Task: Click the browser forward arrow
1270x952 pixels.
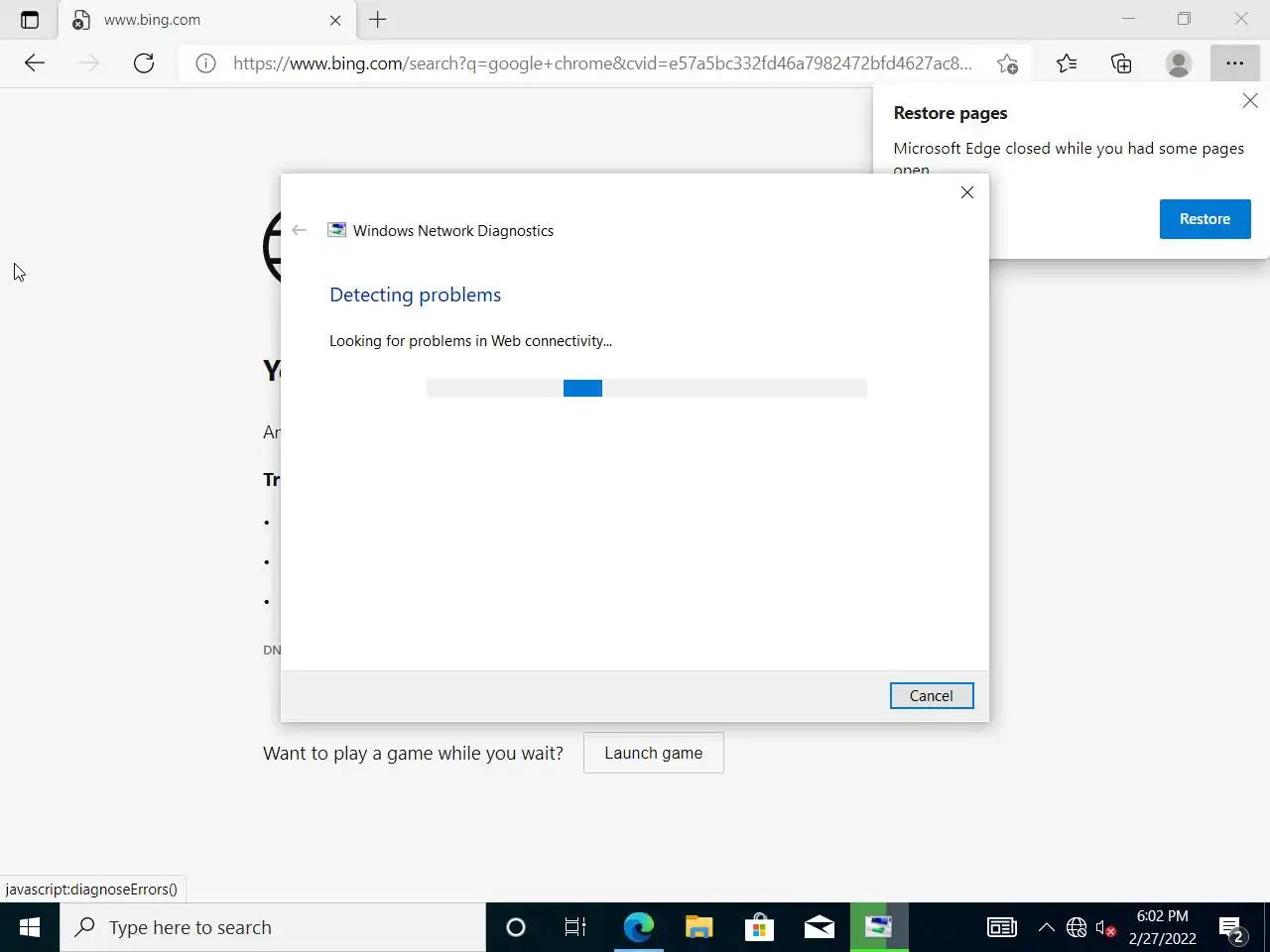Action: tap(89, 63)
